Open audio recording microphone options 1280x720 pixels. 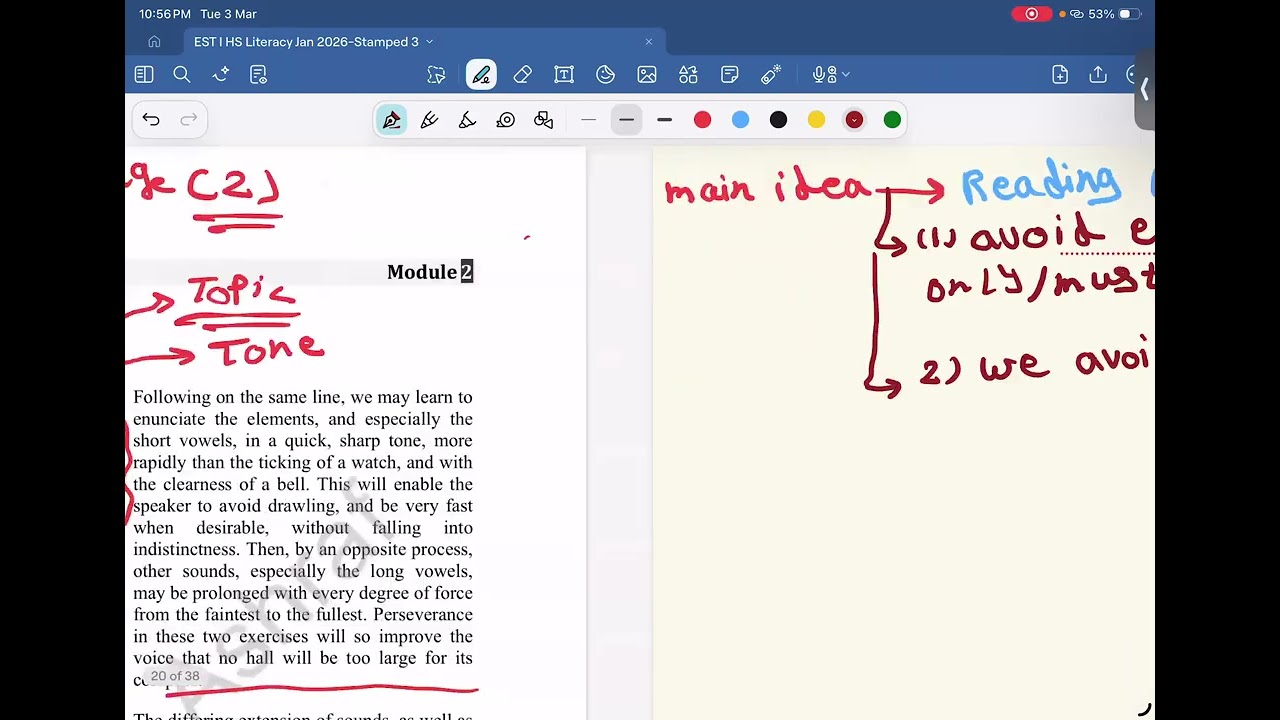[831, 75]
